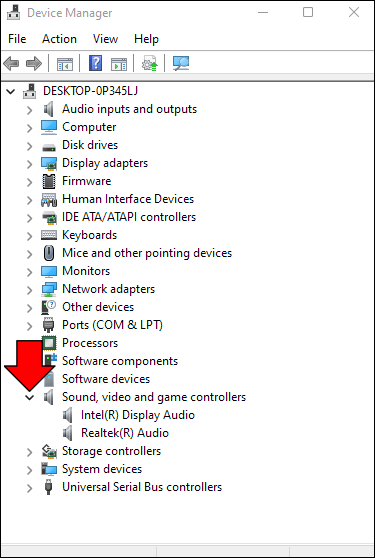The width and height of the screenshot is (375, 558).
Task: Select the Other devices category
Action: click(x=98, y=307)
